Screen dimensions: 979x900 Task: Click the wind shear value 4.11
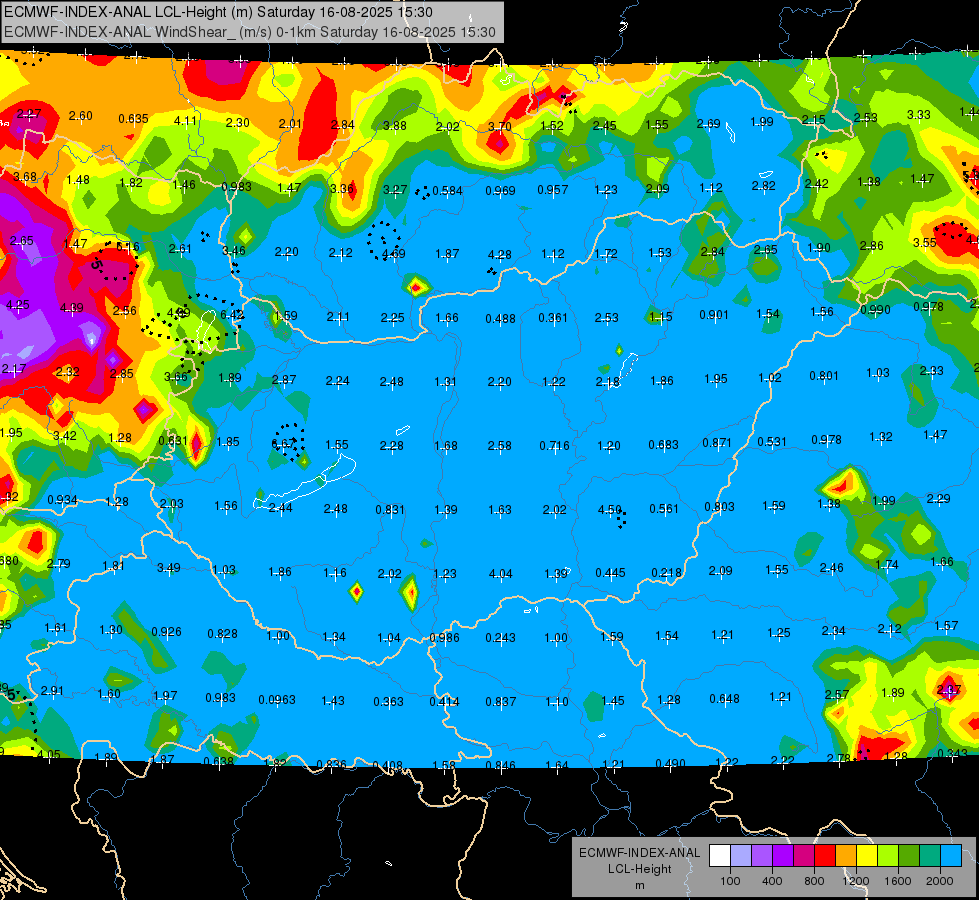185,121
